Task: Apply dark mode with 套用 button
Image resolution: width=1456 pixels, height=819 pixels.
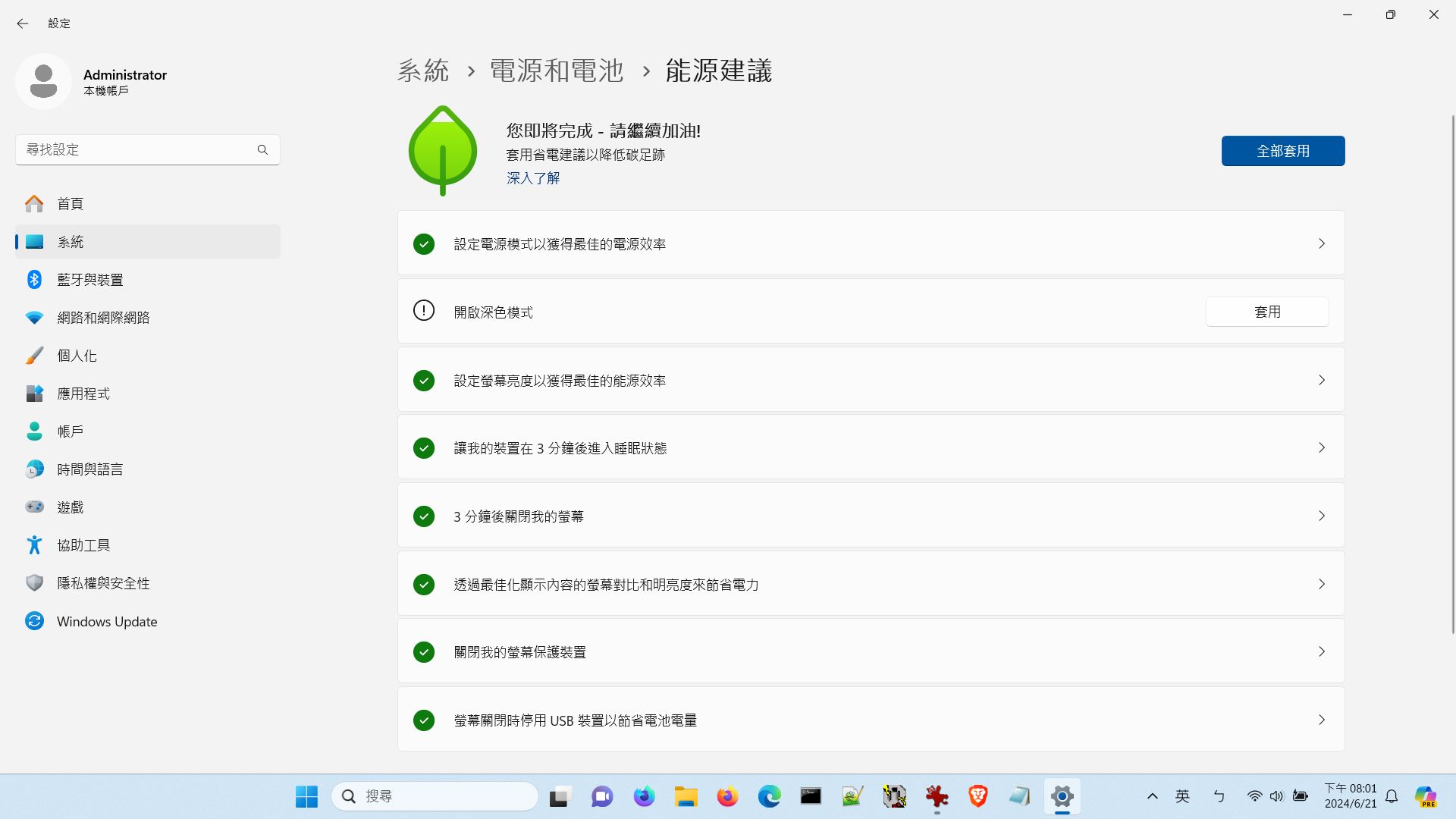Action: click(x=1266, y=312)
